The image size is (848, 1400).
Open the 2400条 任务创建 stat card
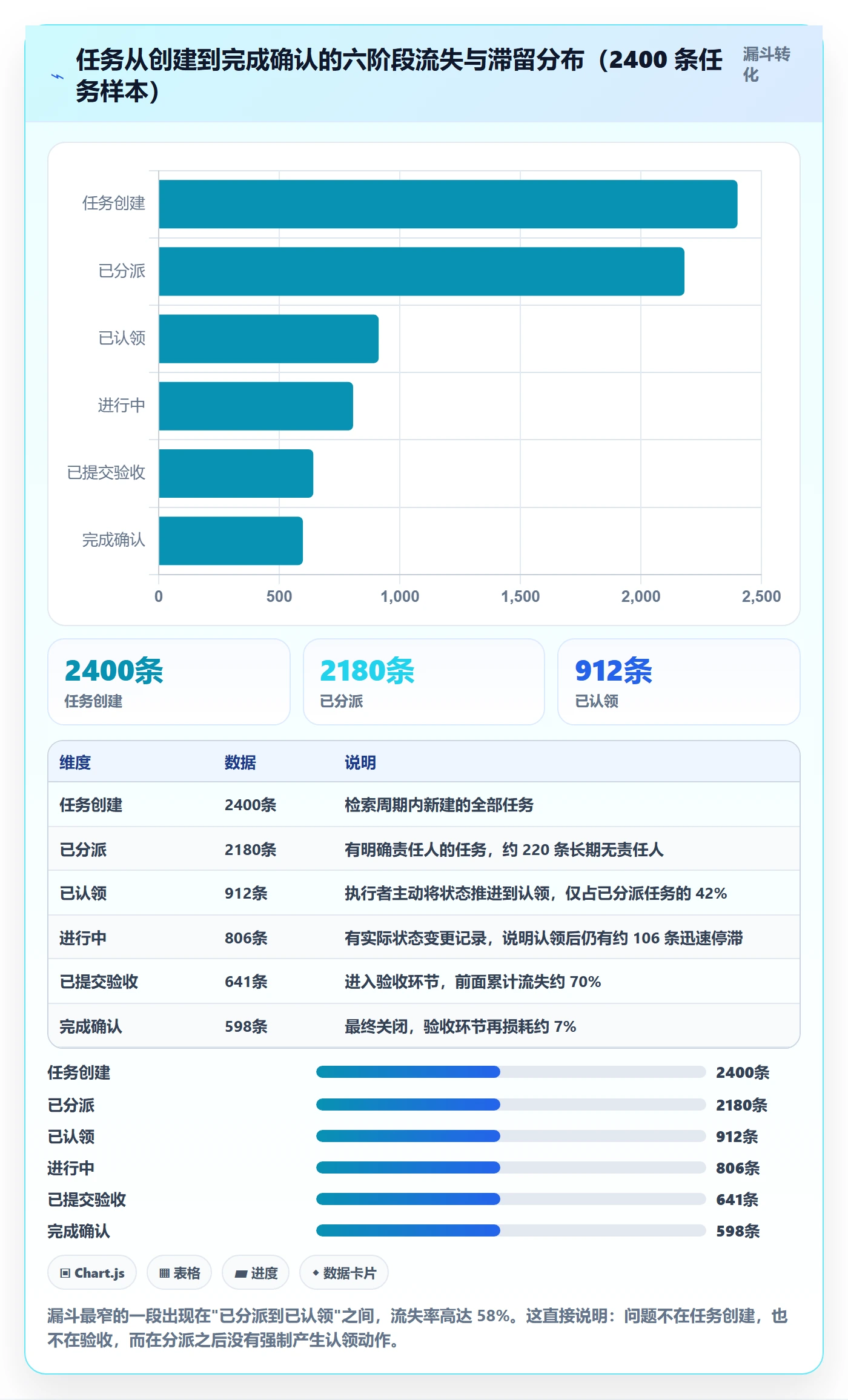pos(169,682)
